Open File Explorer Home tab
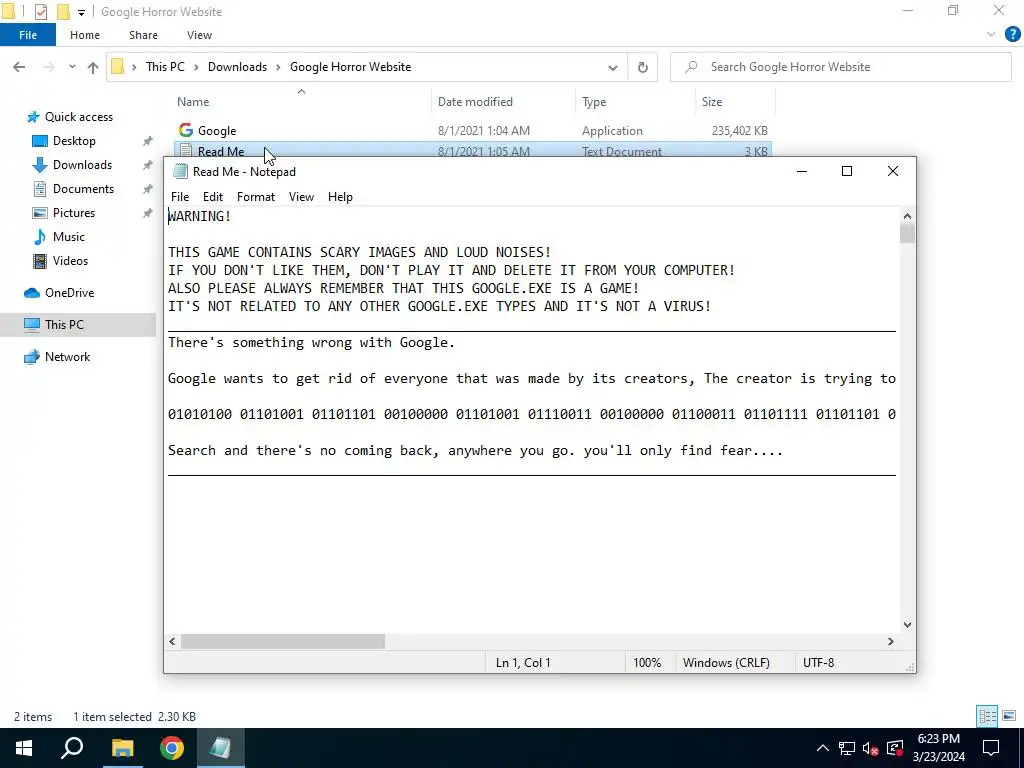The width and height of the screenshot is (1024, 768). click(x=85, y=35)
